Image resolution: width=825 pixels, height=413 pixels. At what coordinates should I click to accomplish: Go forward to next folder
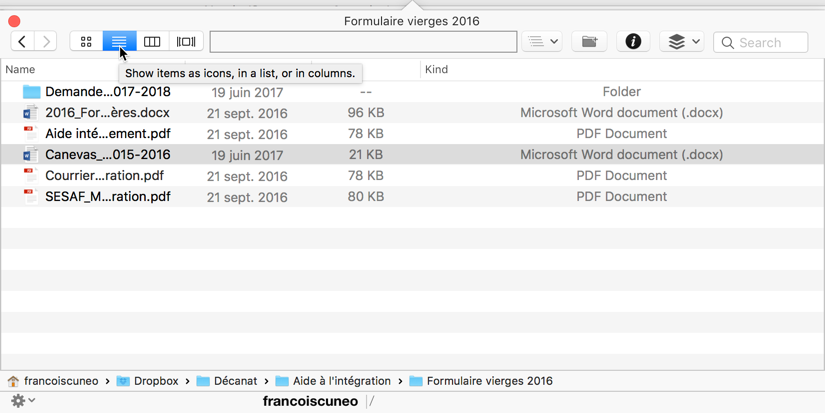46,42
